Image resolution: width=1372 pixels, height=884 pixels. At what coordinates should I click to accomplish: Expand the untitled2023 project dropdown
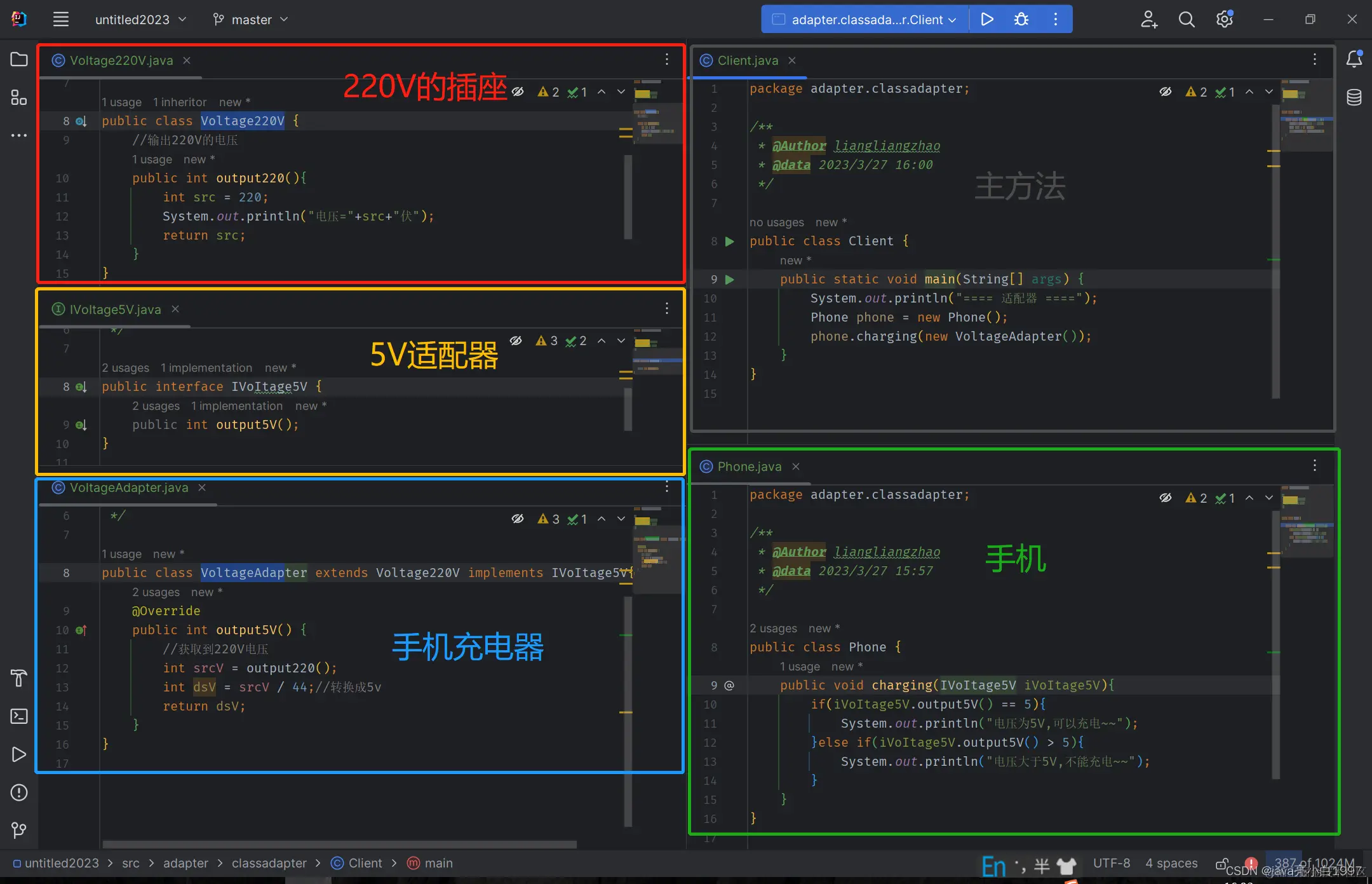tap(141, 19)
